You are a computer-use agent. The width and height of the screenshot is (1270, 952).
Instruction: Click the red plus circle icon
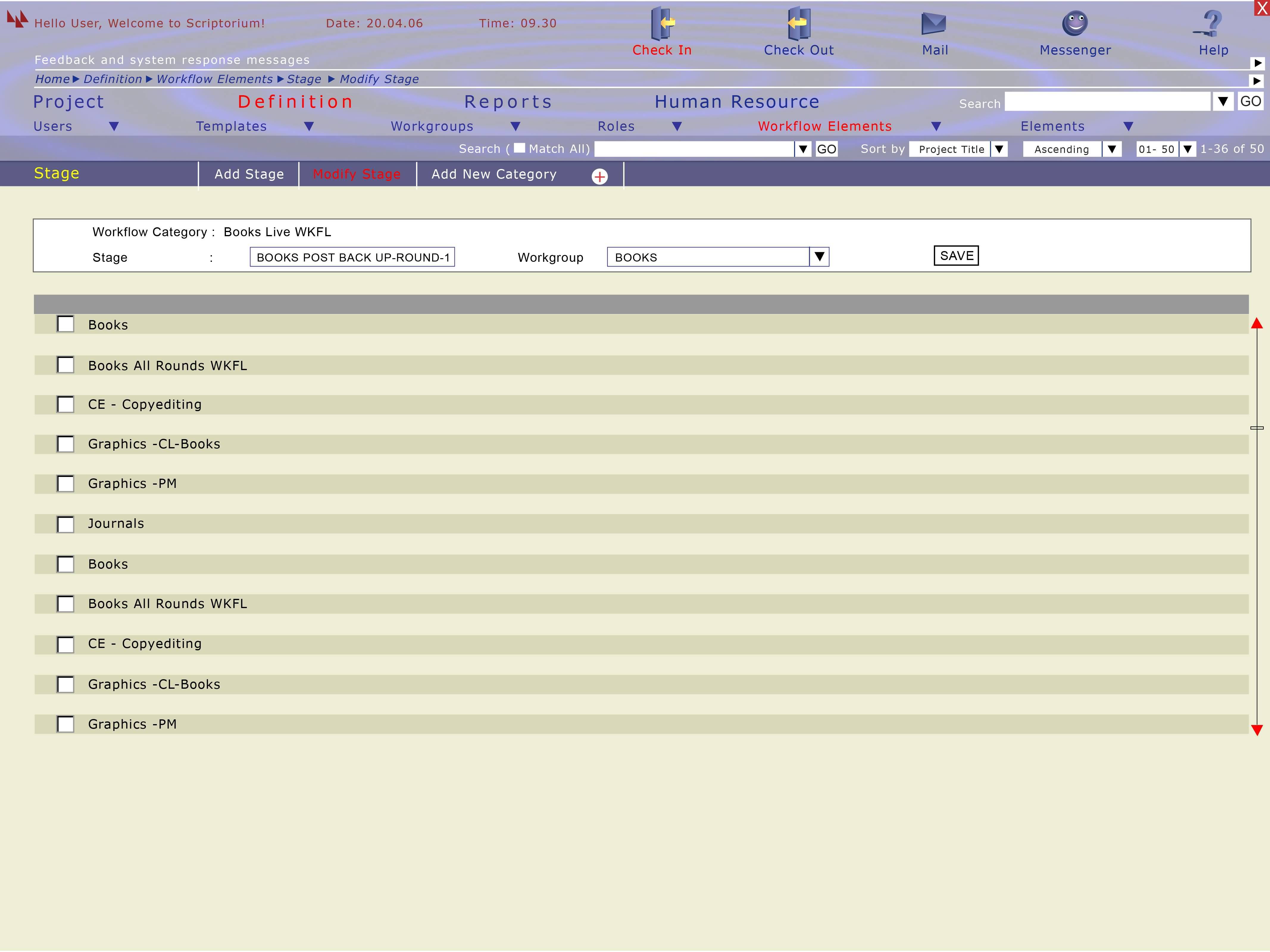[599, 177]
